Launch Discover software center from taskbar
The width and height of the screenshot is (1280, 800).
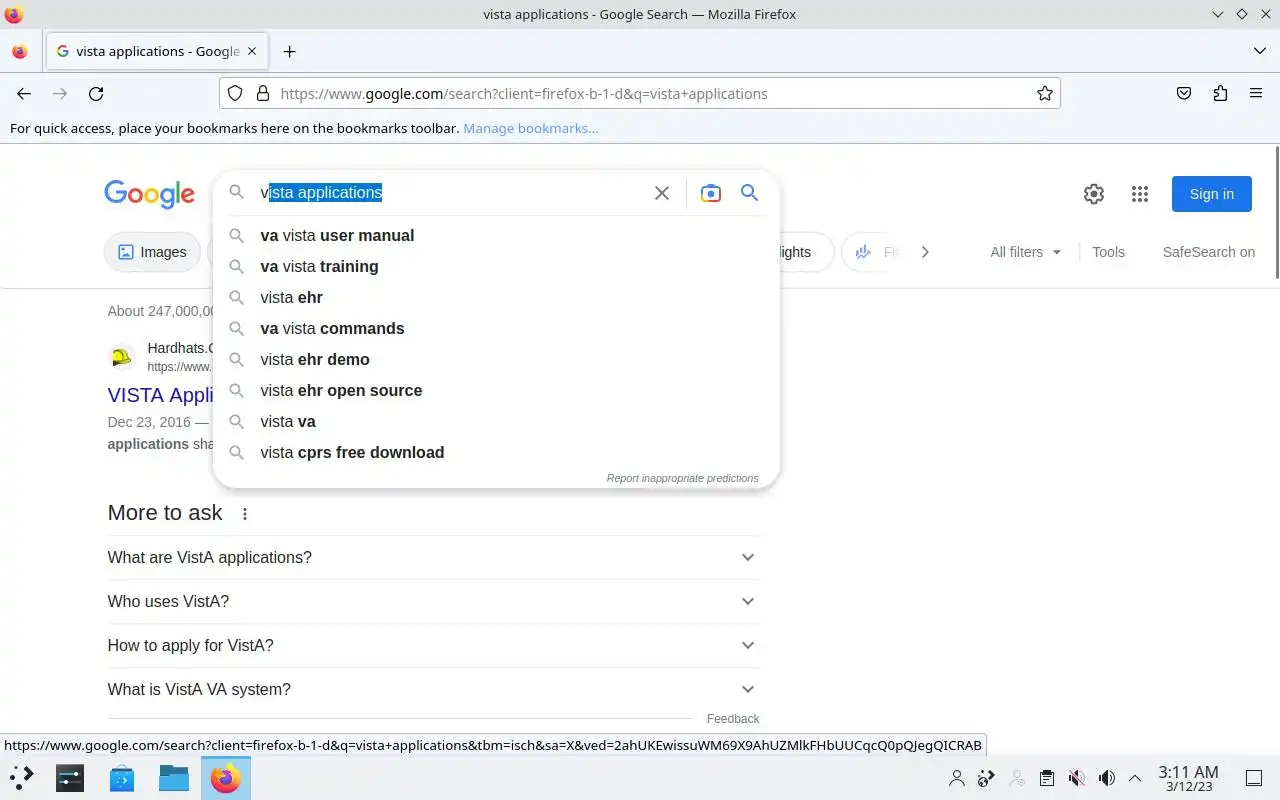pos(122,777)
